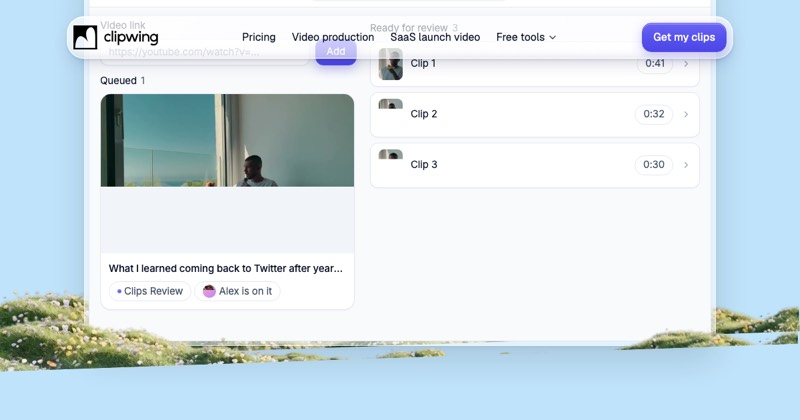Click the Clip 3 thumbnail
800x420 pixels.
(390, 155)
